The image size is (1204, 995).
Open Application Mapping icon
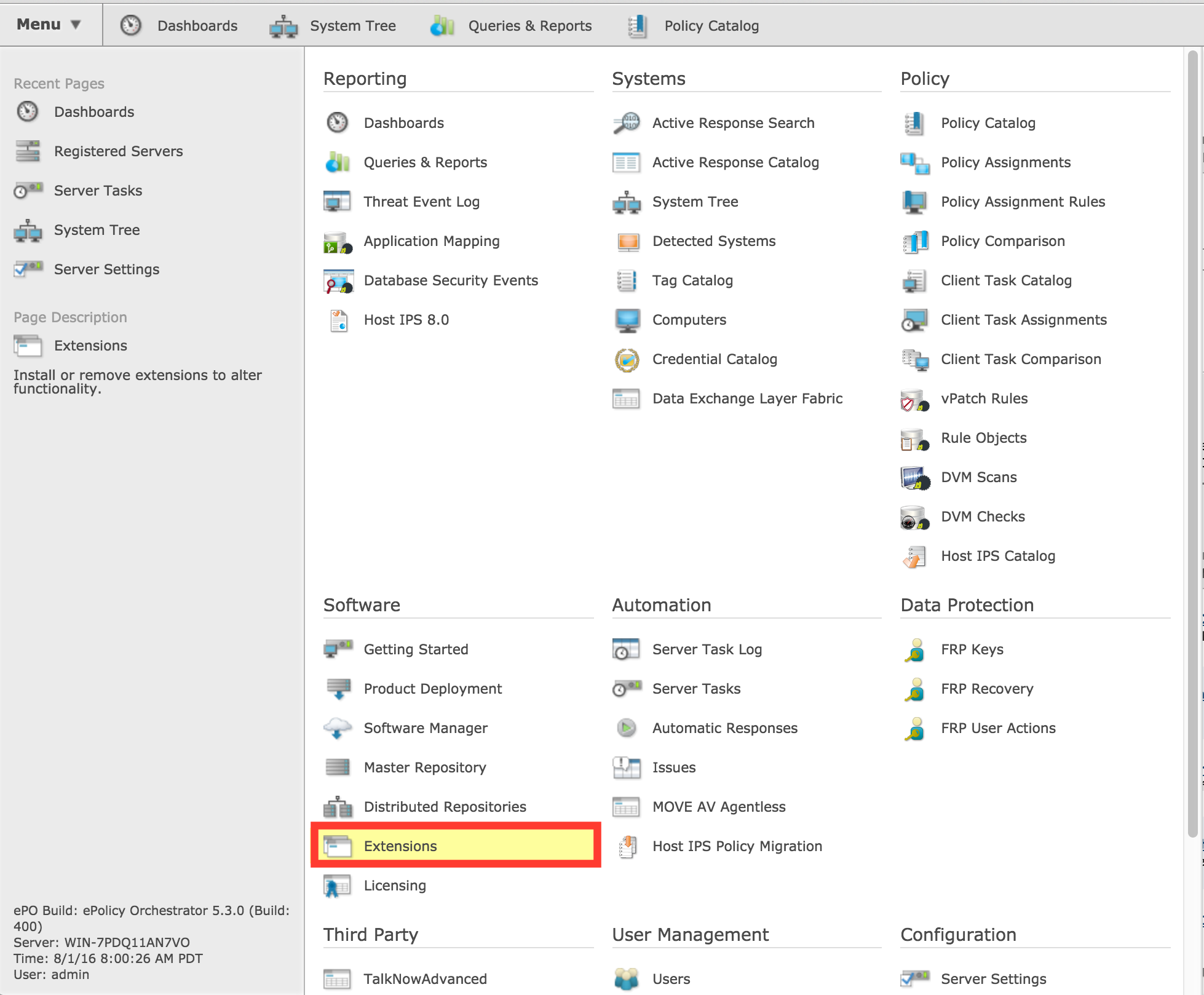pos(338,241)
